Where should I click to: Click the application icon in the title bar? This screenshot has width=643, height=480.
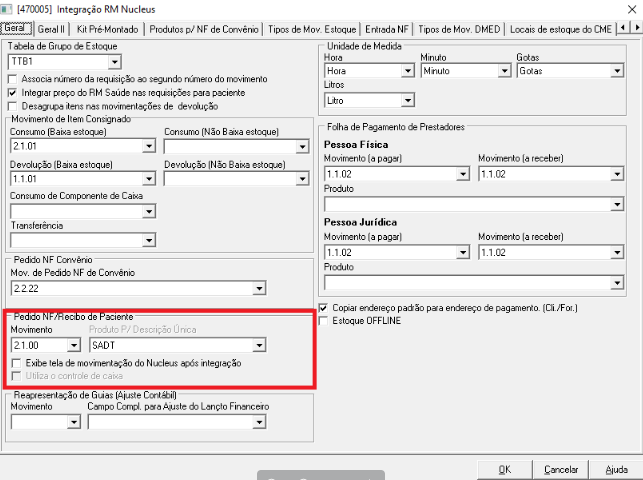point(7,9)
